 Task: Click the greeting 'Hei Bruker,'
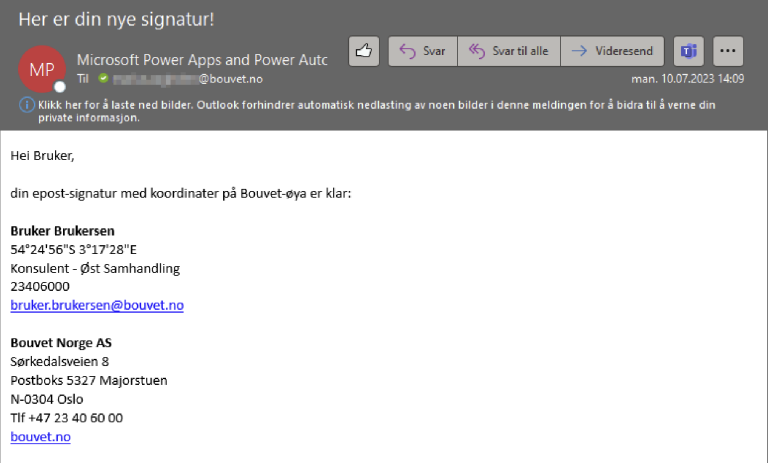coord(43,156)
